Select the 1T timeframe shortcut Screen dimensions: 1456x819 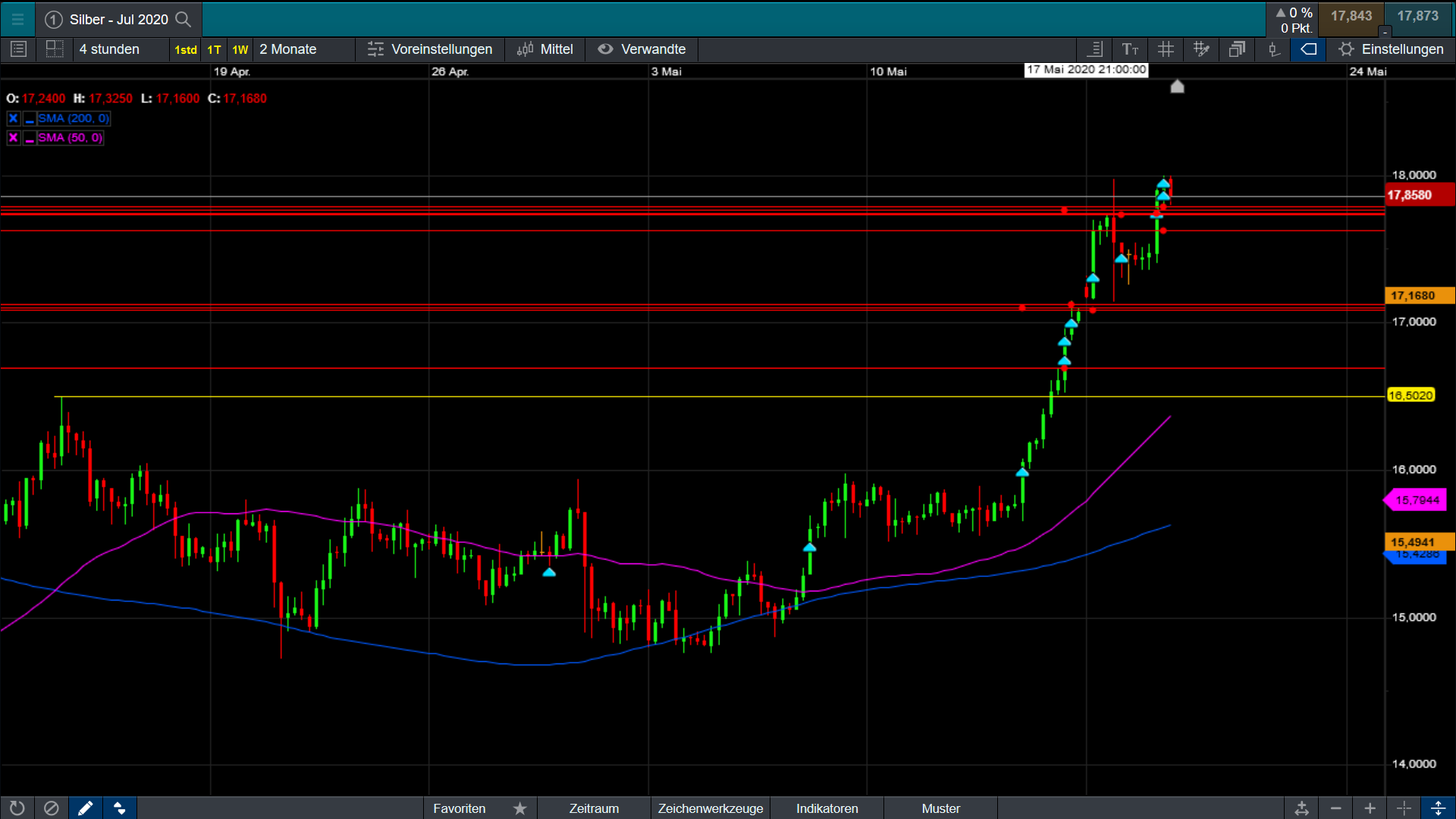[214, 49]
